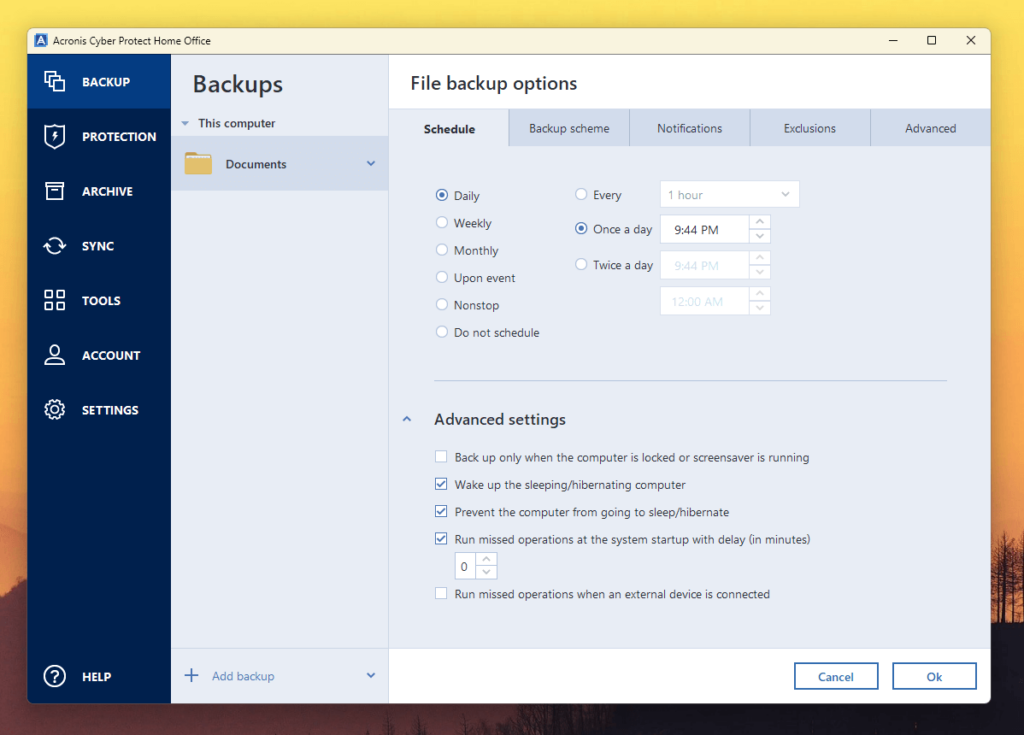This screenshot has width=1024, height=735.
Task: Expand the Documents backup chevron menu
Action: 371,163
